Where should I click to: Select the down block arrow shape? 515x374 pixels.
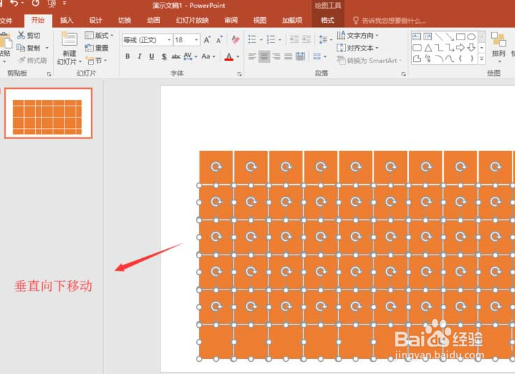(471, 47)
